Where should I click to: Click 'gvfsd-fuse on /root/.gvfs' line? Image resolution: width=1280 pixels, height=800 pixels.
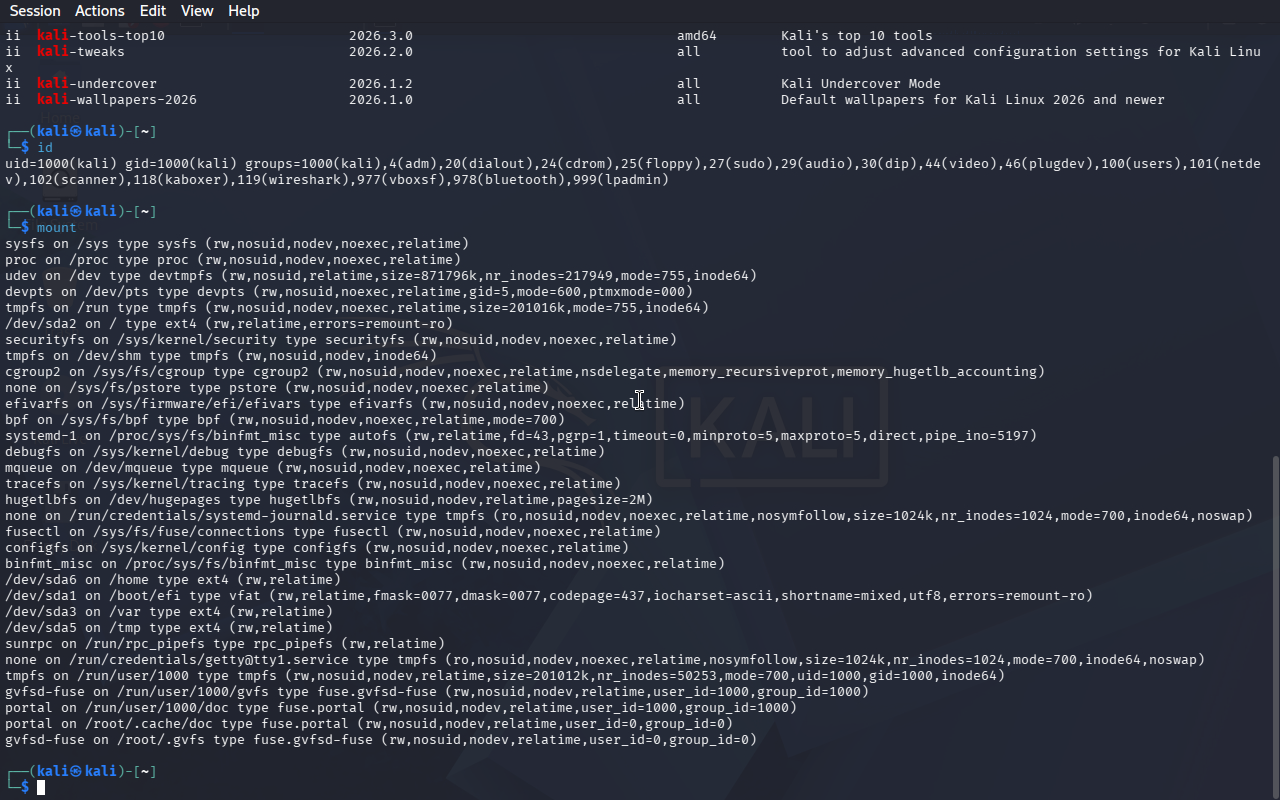tap(381, 740)
